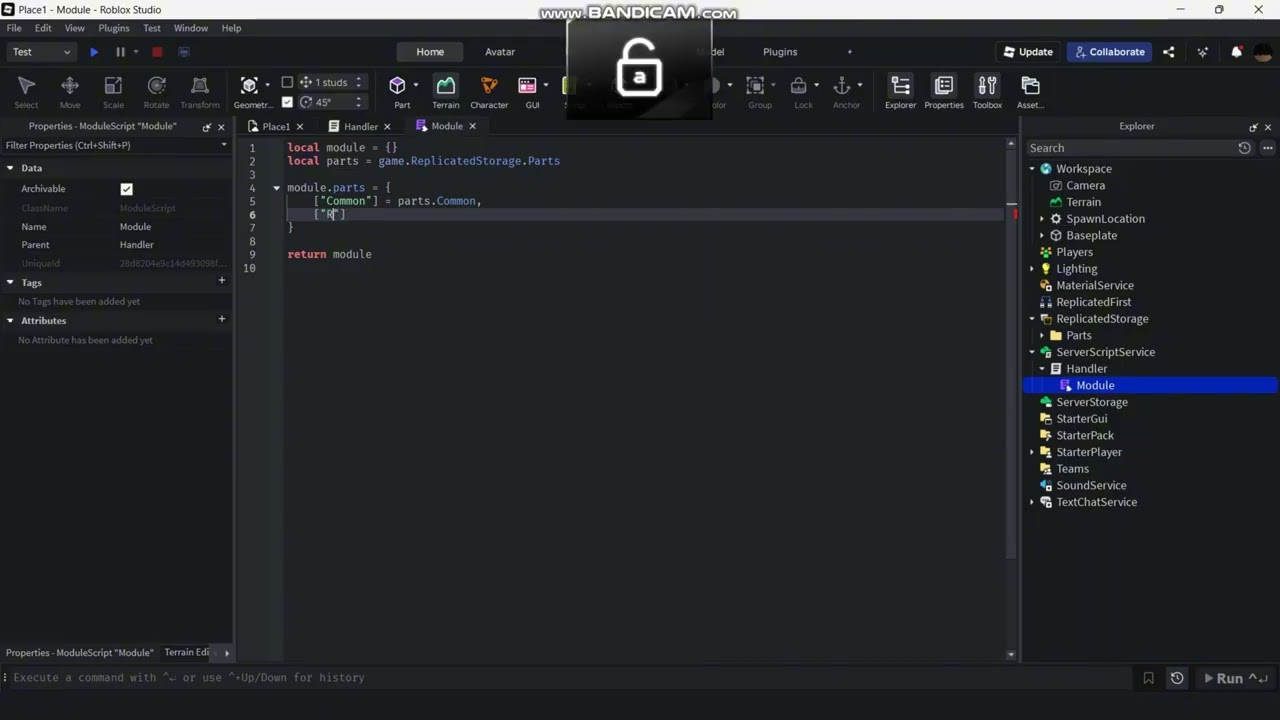
Task: Select the Select tool
Action: (27, 91)
